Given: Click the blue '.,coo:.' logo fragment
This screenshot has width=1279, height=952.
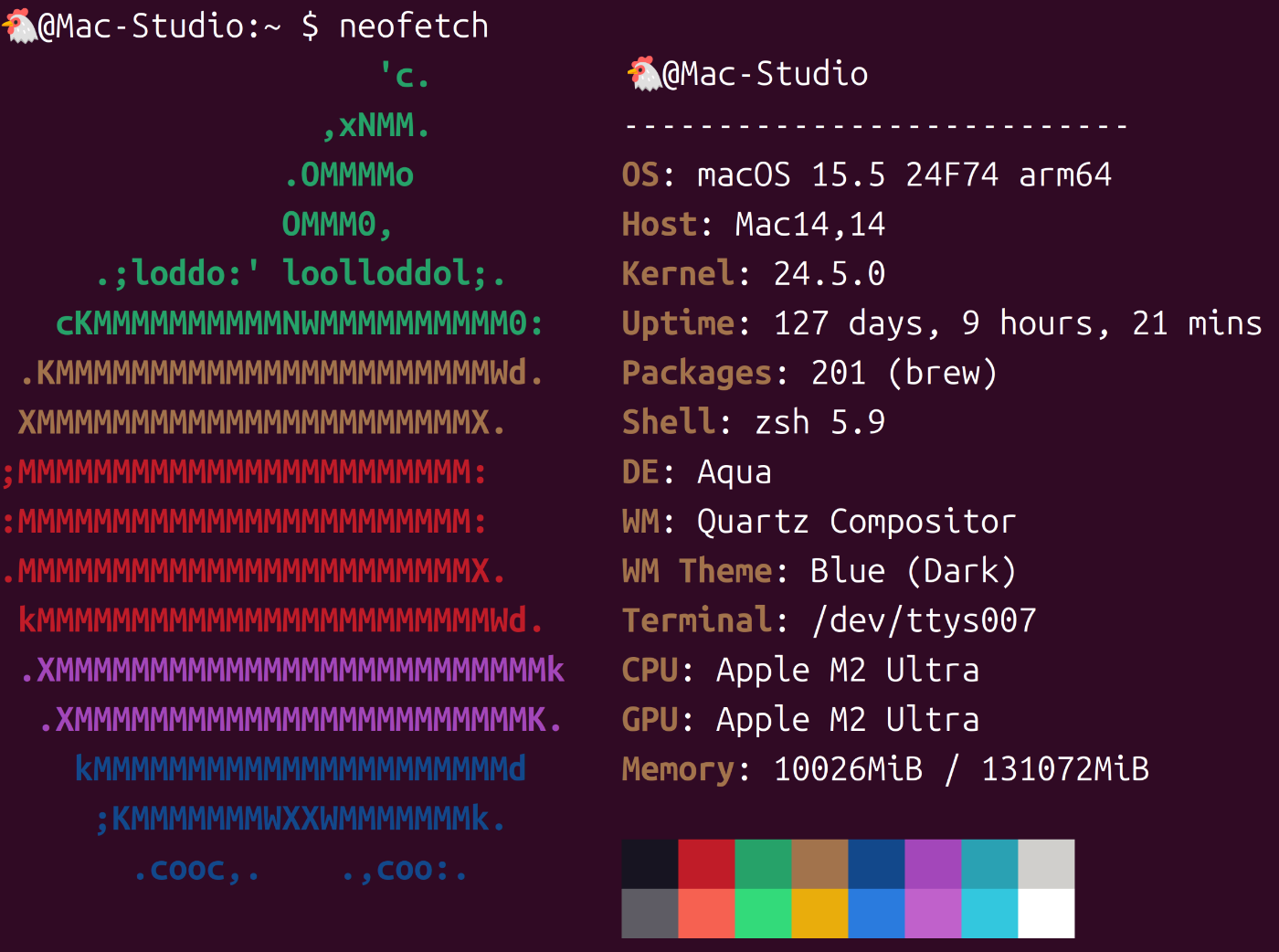Looking at the screenshot, I should [405, 869].
